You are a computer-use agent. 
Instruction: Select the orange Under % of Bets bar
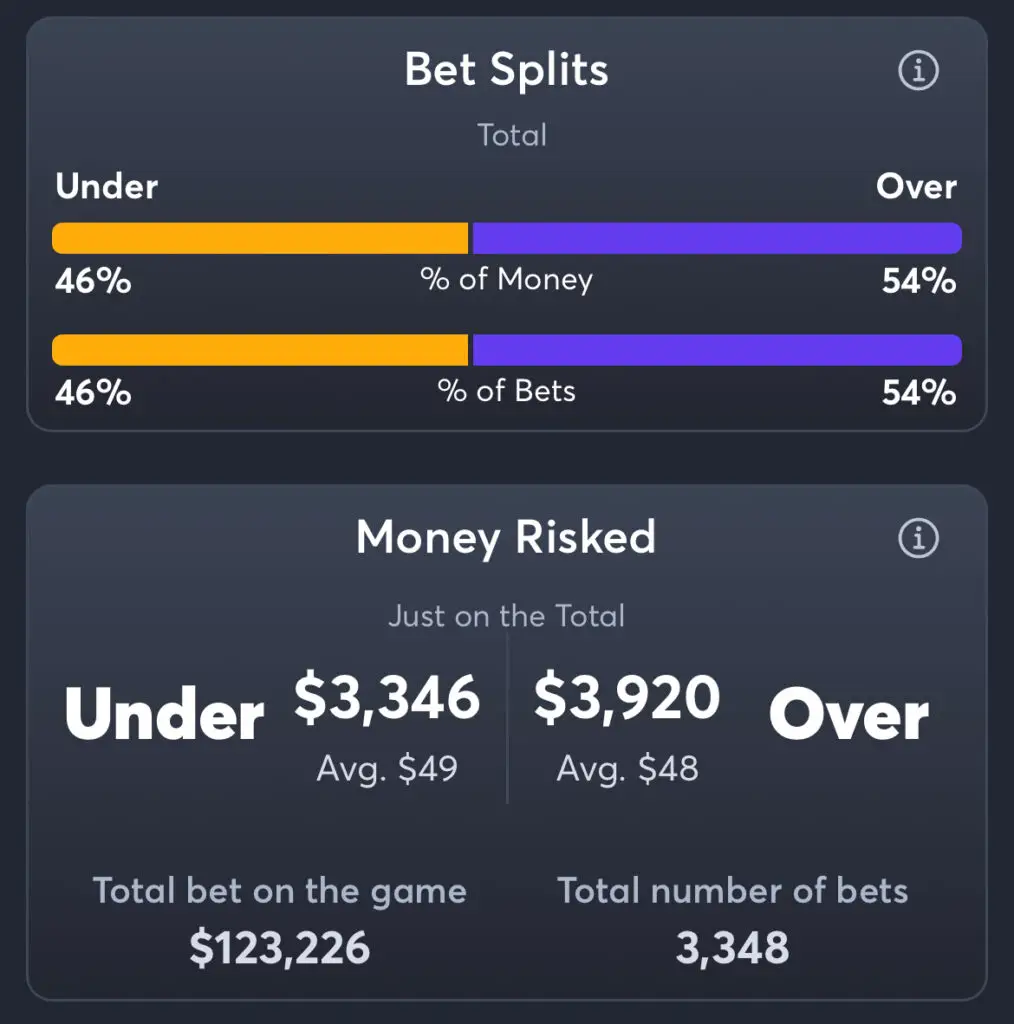click(260, 350)
